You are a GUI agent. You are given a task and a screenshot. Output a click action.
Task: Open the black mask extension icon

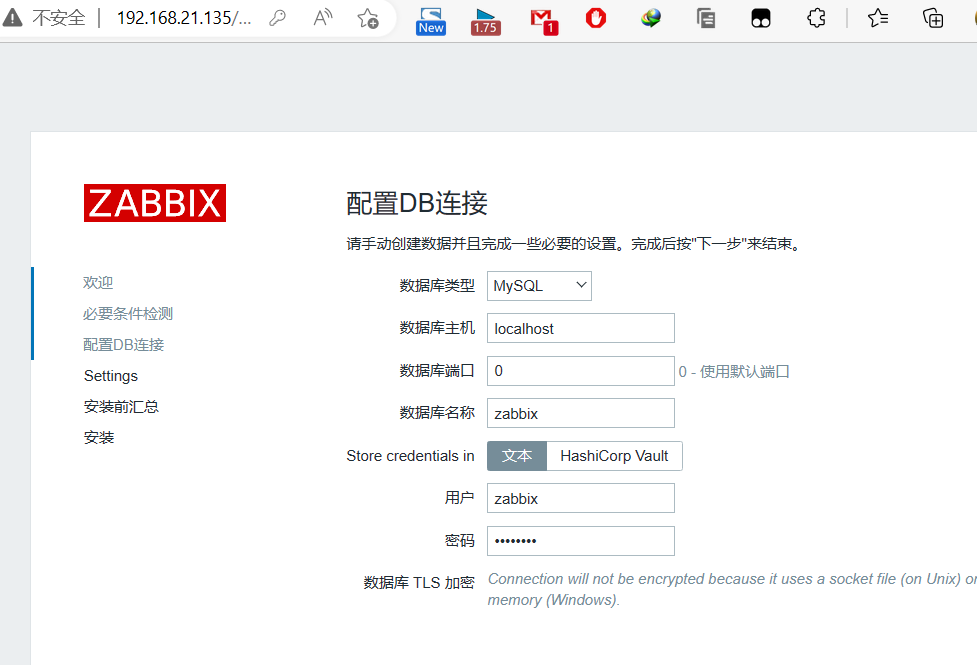(x=761, y=18)
